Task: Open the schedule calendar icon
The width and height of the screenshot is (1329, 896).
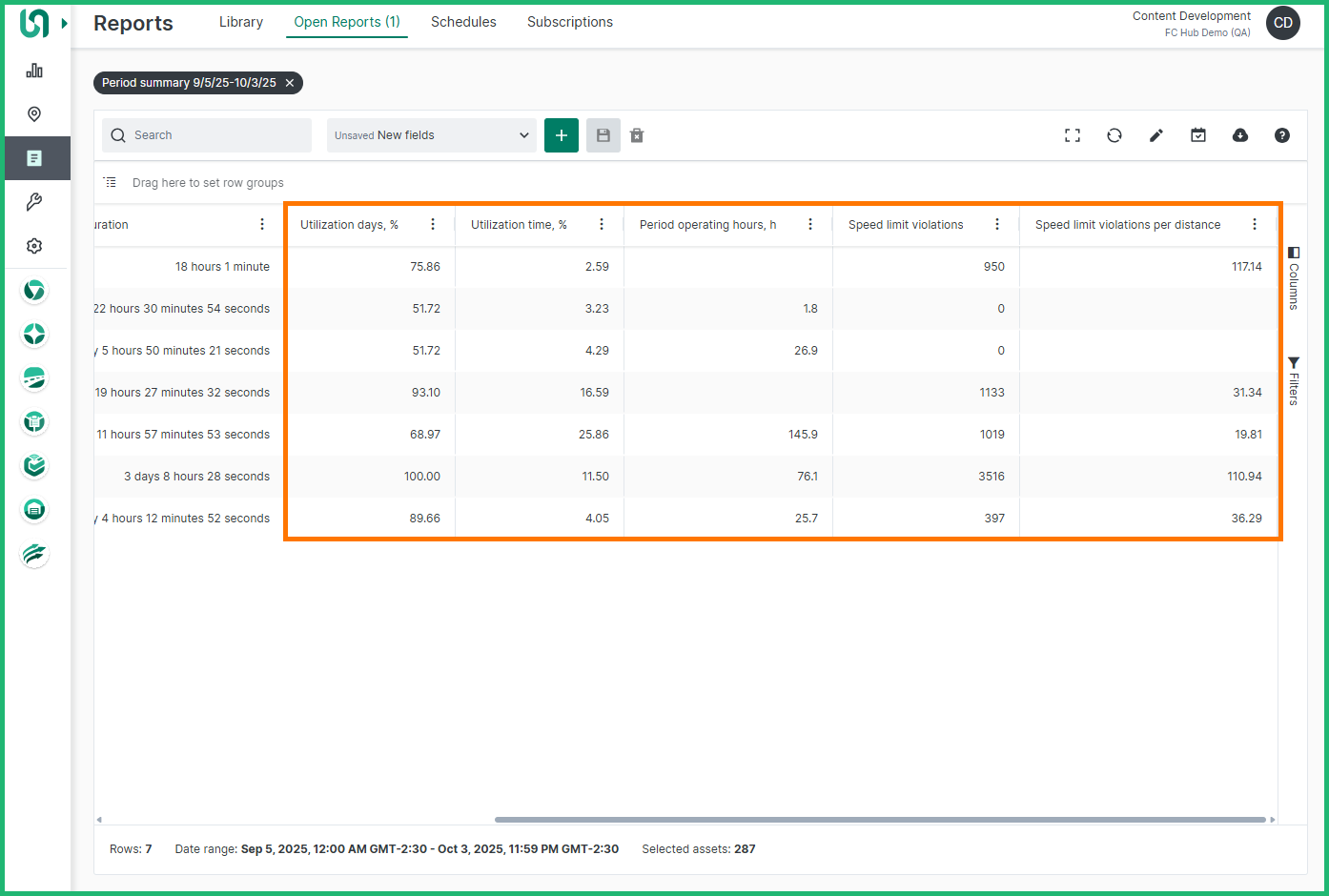Action: (1198, 135)
